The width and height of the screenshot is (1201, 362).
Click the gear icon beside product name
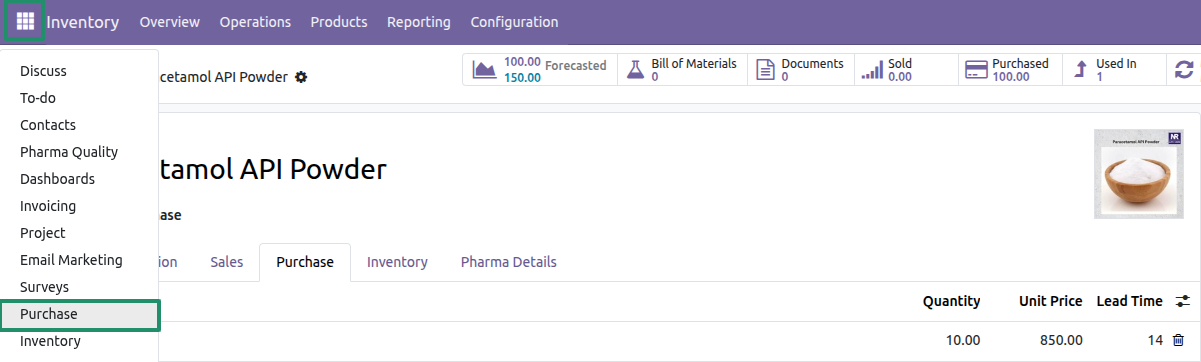[x=301, y=77]
